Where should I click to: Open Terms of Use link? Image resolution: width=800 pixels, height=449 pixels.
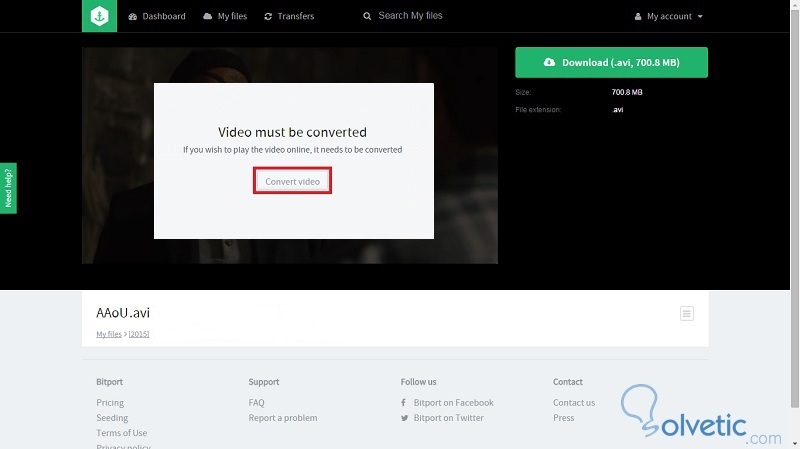121,433
